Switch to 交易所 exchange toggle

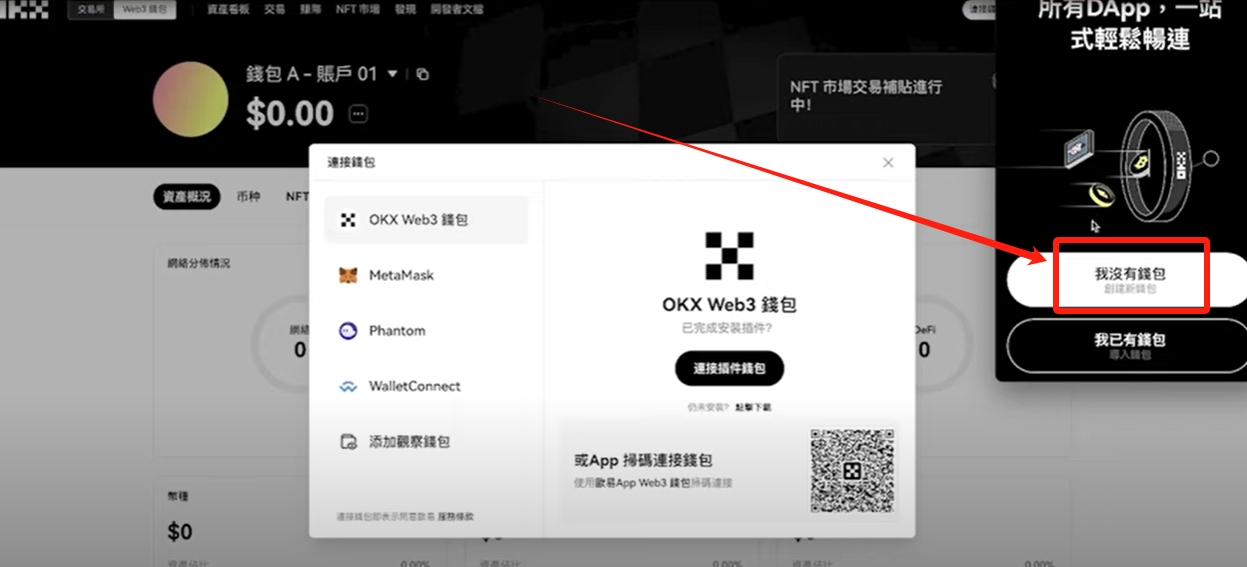point(90,10)
